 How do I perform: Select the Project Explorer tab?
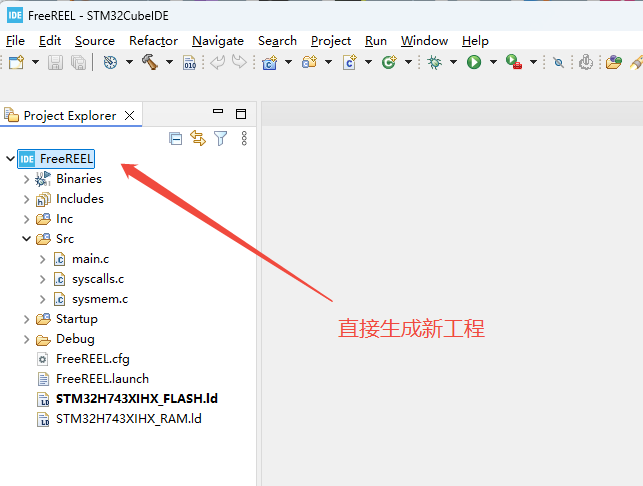click(70, 116)
